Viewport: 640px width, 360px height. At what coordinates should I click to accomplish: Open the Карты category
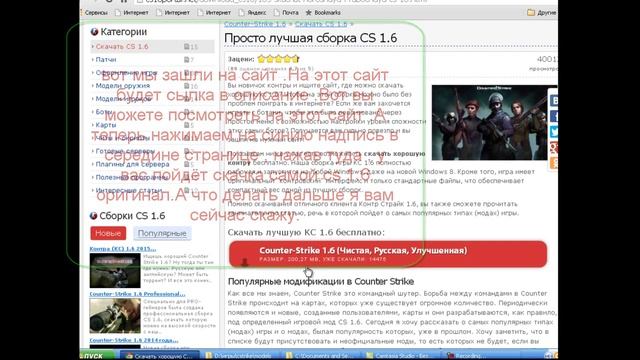point(106,125)
